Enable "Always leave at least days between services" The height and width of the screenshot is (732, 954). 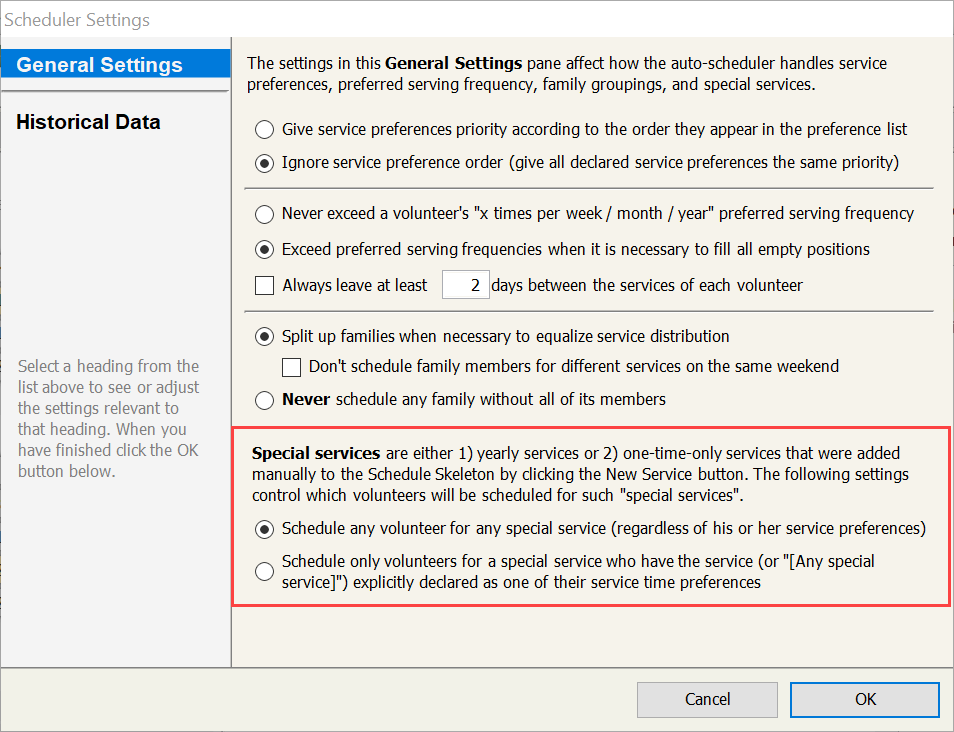point(264,285)
